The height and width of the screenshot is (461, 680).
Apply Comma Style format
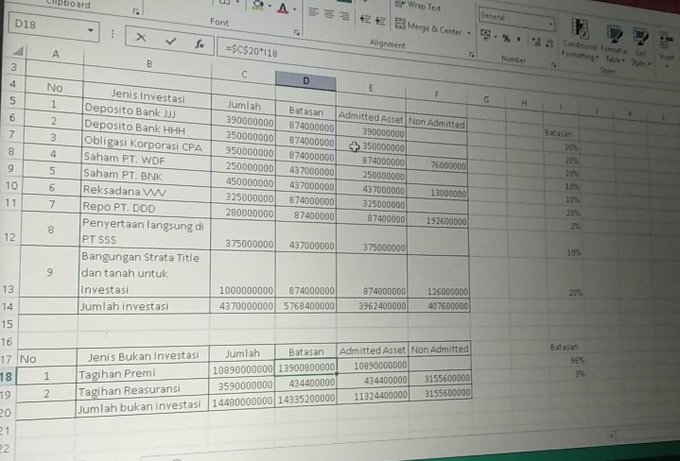click(518, 39)
